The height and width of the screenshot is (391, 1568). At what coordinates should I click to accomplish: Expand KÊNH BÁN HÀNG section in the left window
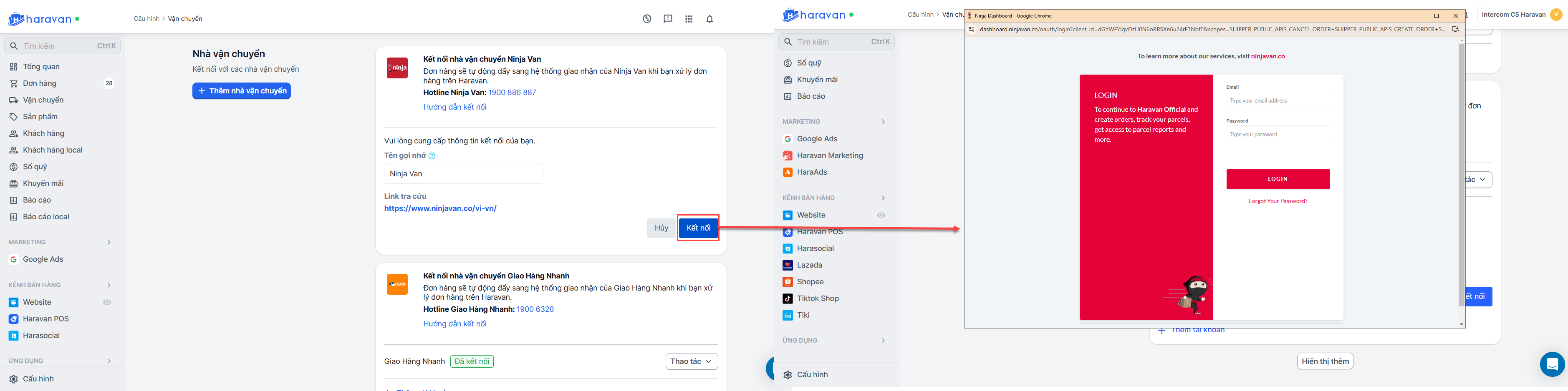110,285
